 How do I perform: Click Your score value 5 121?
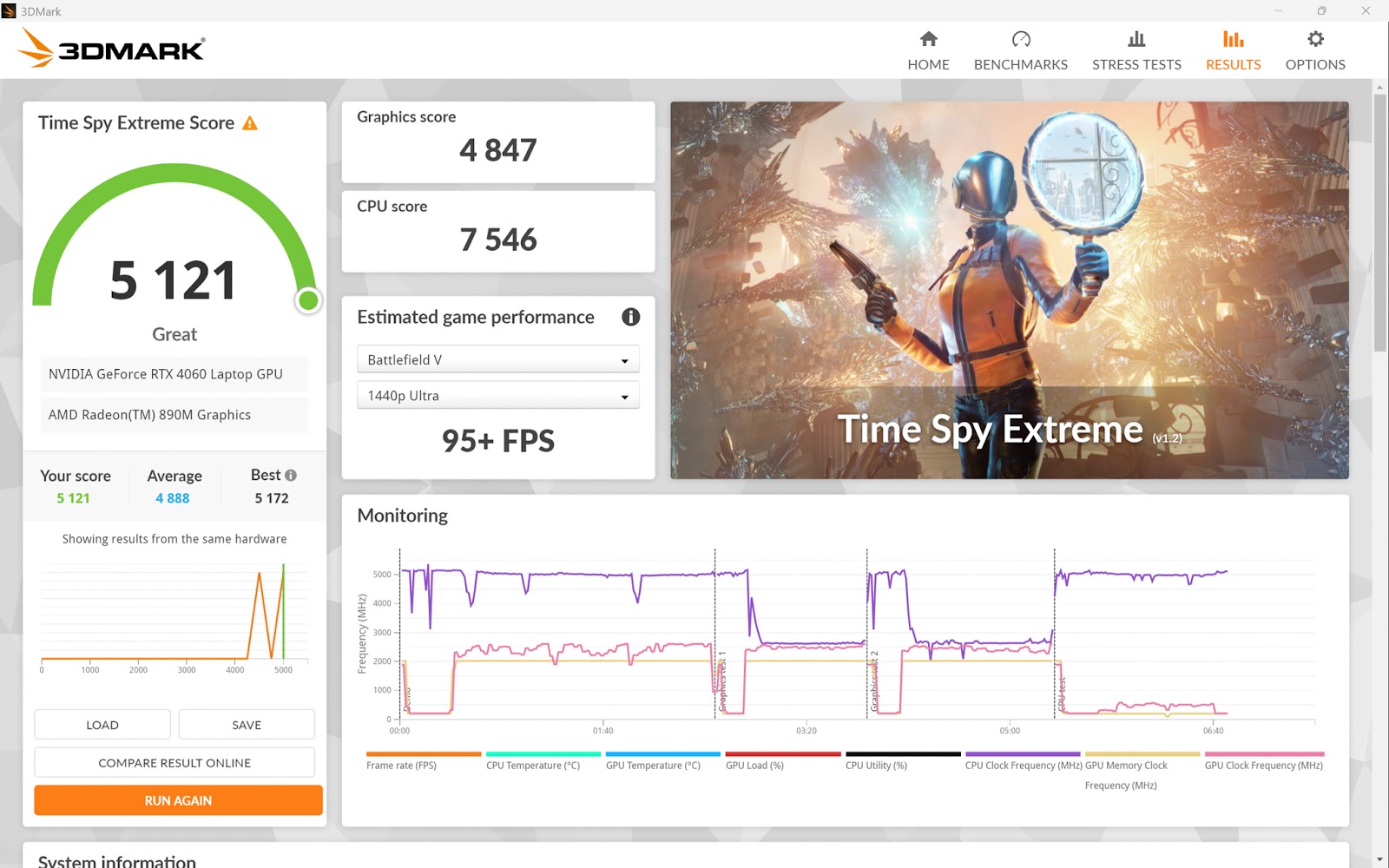74,498
